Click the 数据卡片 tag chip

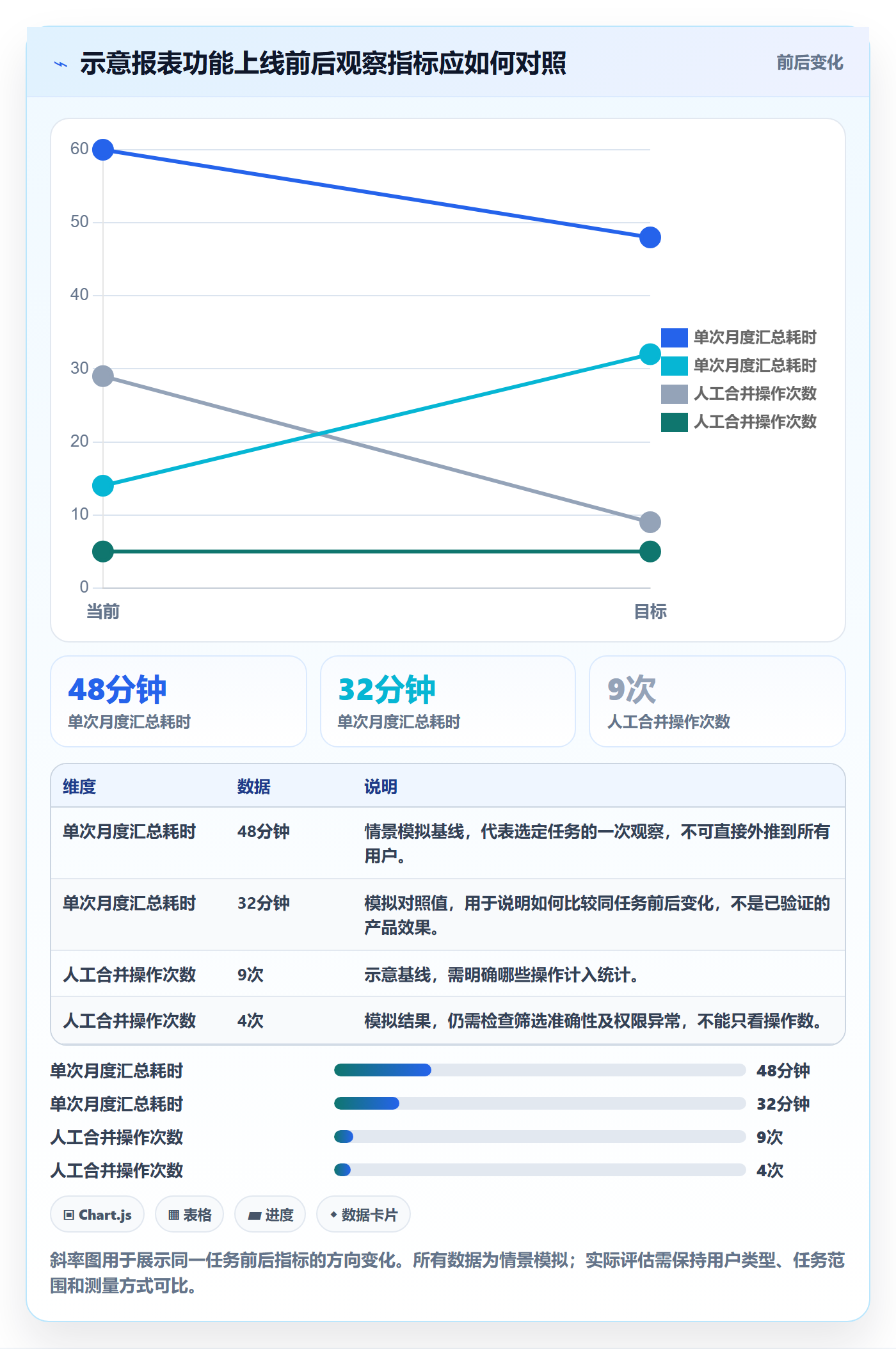(364, 1215)
